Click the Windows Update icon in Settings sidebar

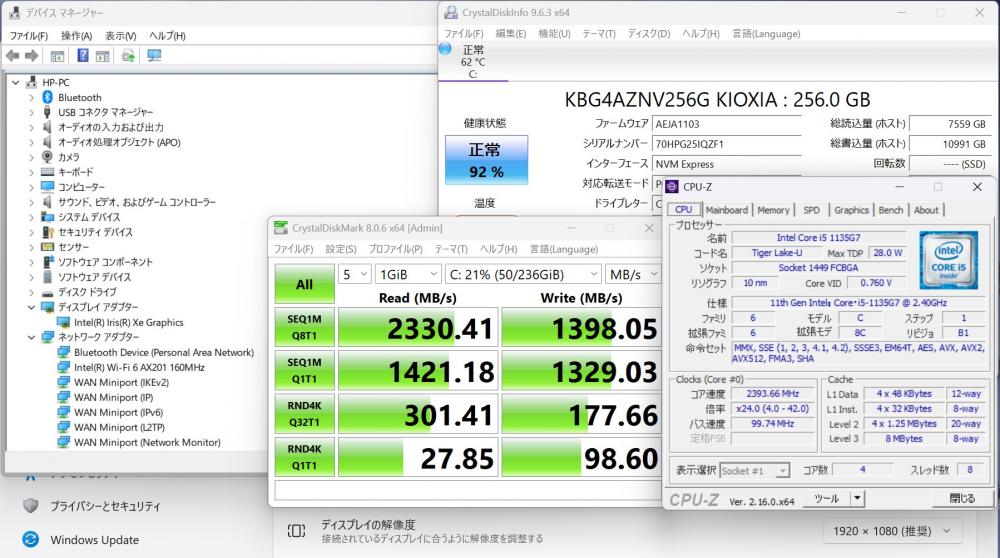[31, 540]
